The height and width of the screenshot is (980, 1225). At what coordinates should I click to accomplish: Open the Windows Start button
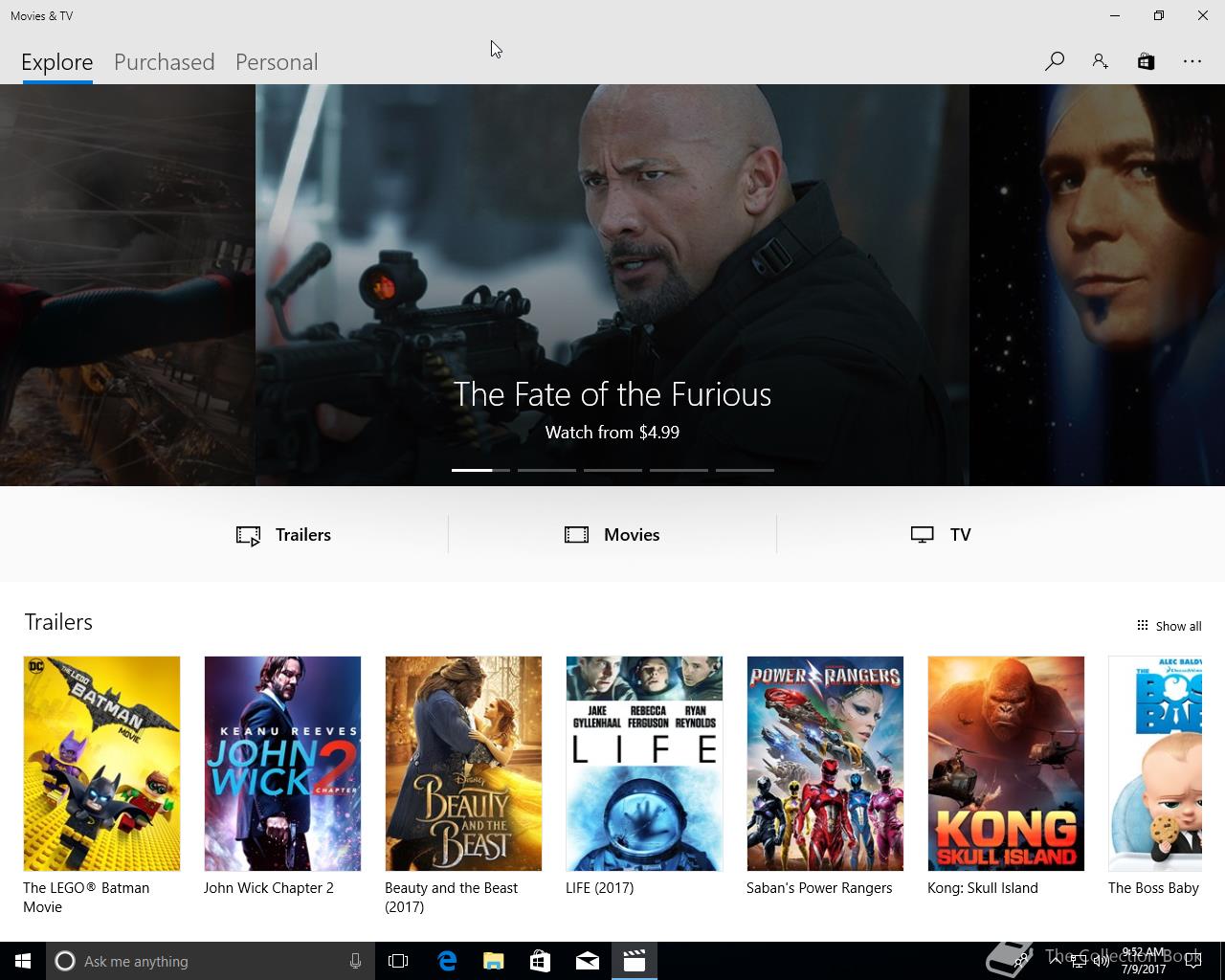[x=23, y=961]
